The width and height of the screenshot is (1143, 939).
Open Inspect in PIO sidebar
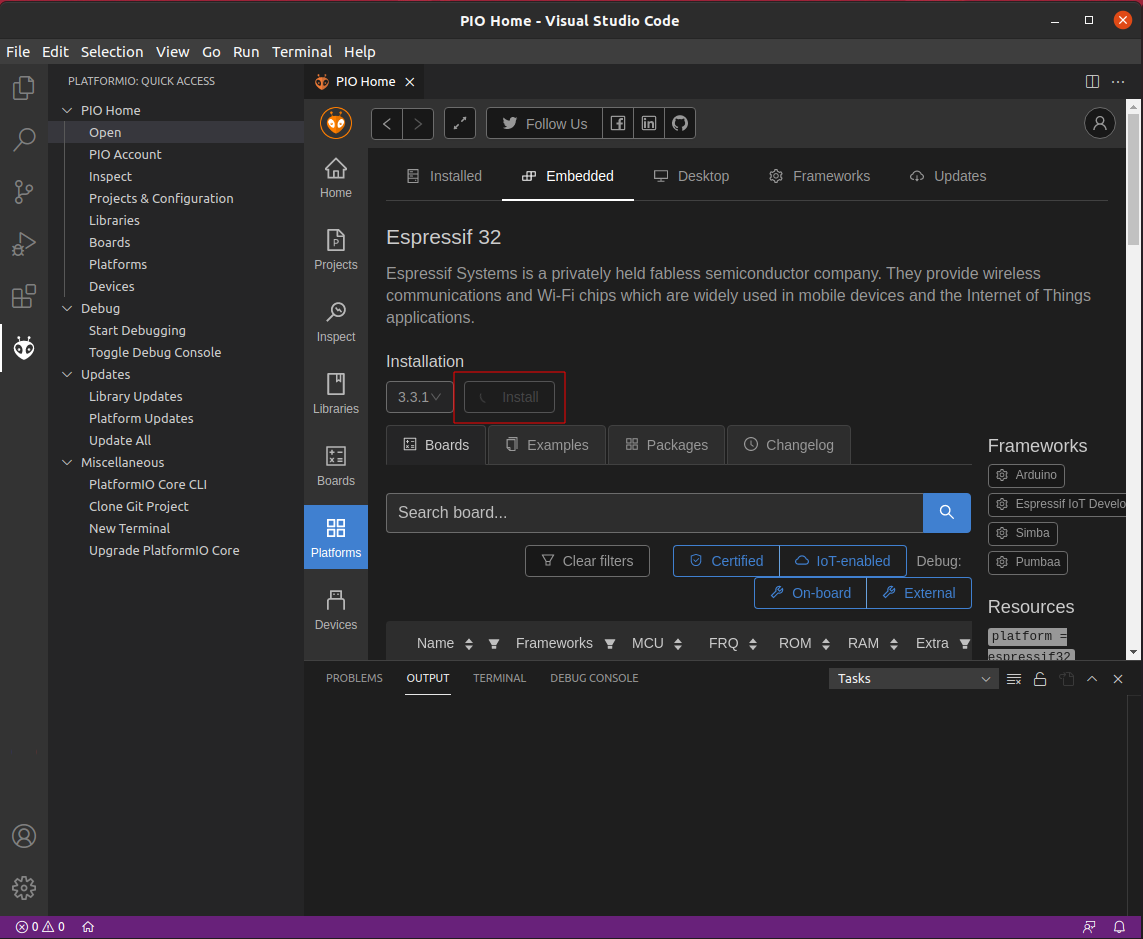[x=336, y=322]
